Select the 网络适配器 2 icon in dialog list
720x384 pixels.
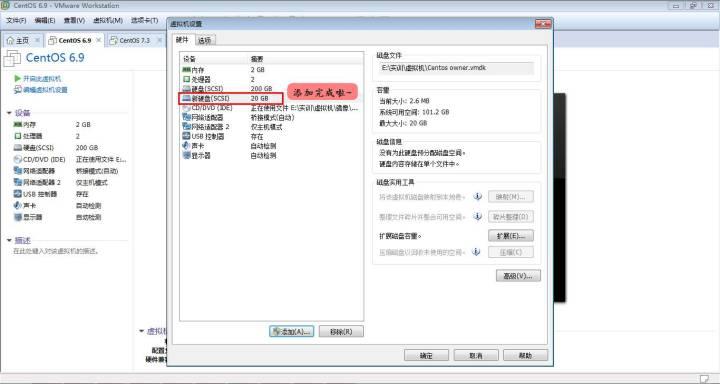coord(186,127)
